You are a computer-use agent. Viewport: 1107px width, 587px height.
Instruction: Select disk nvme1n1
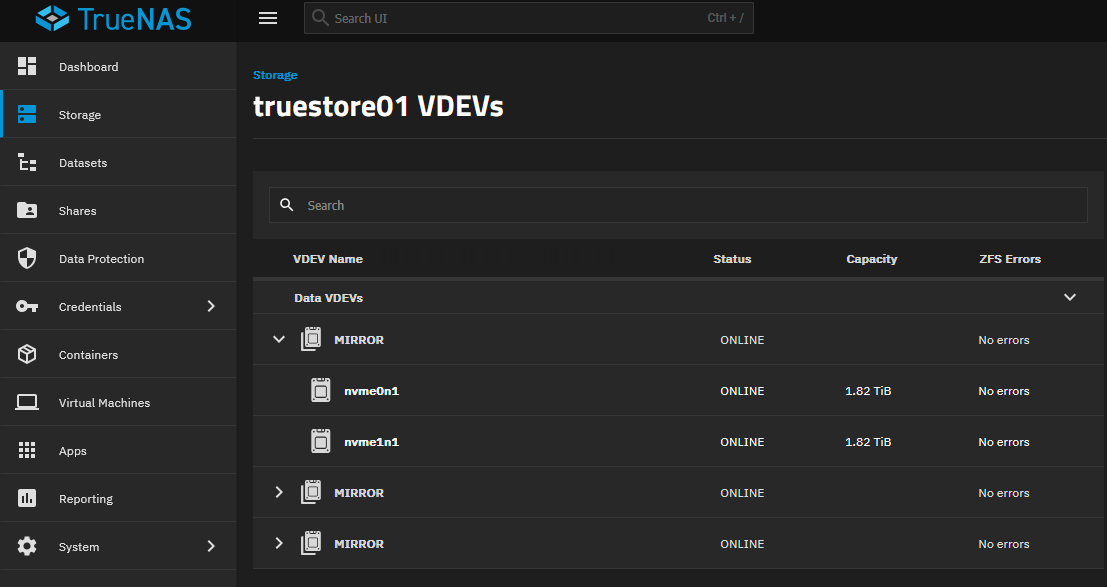click(371, 442)
